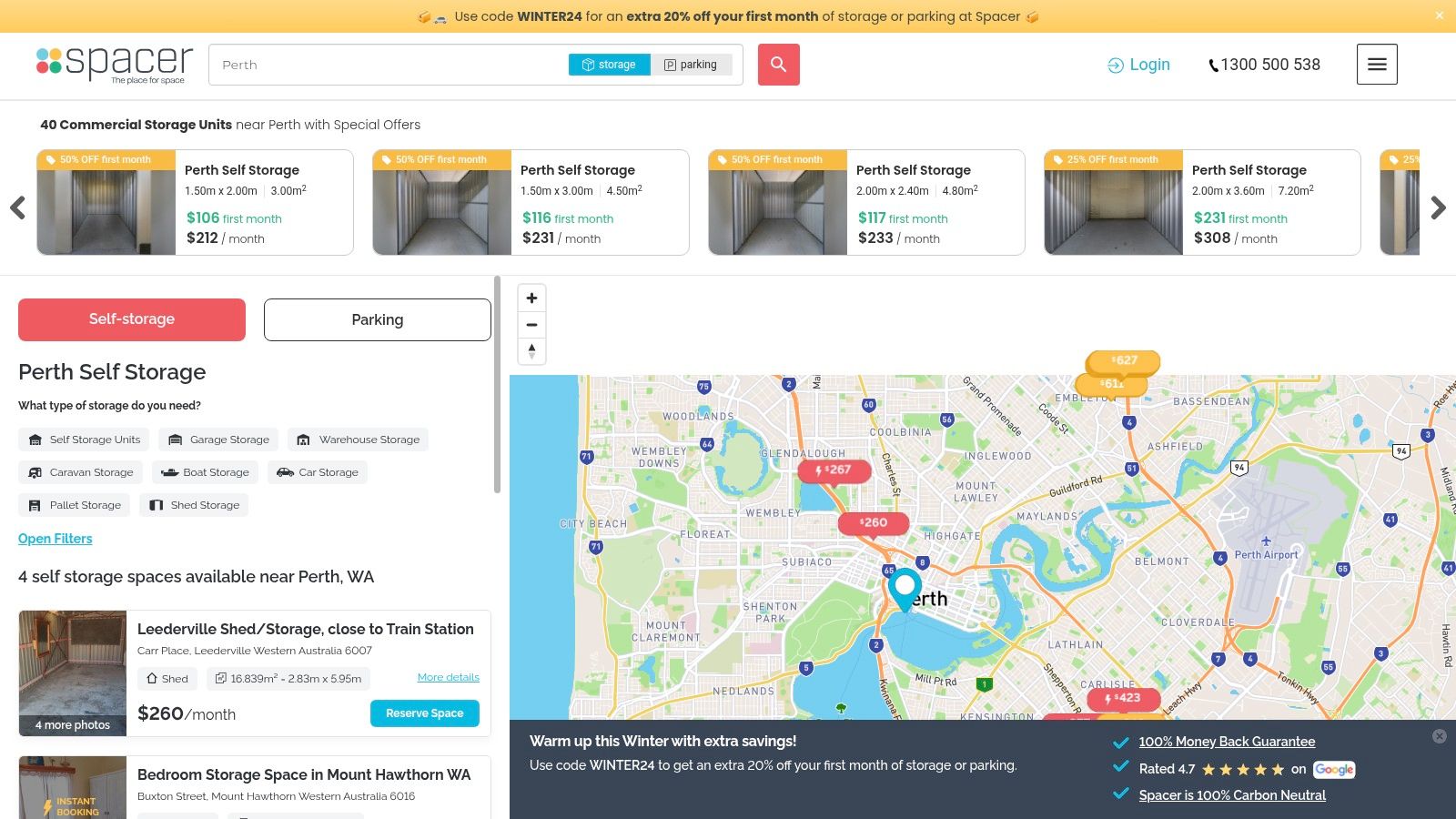Click the red search magnifier icon
This screenshot has height=819, width=1456.
pyautogui.click(x=778, y=65)
